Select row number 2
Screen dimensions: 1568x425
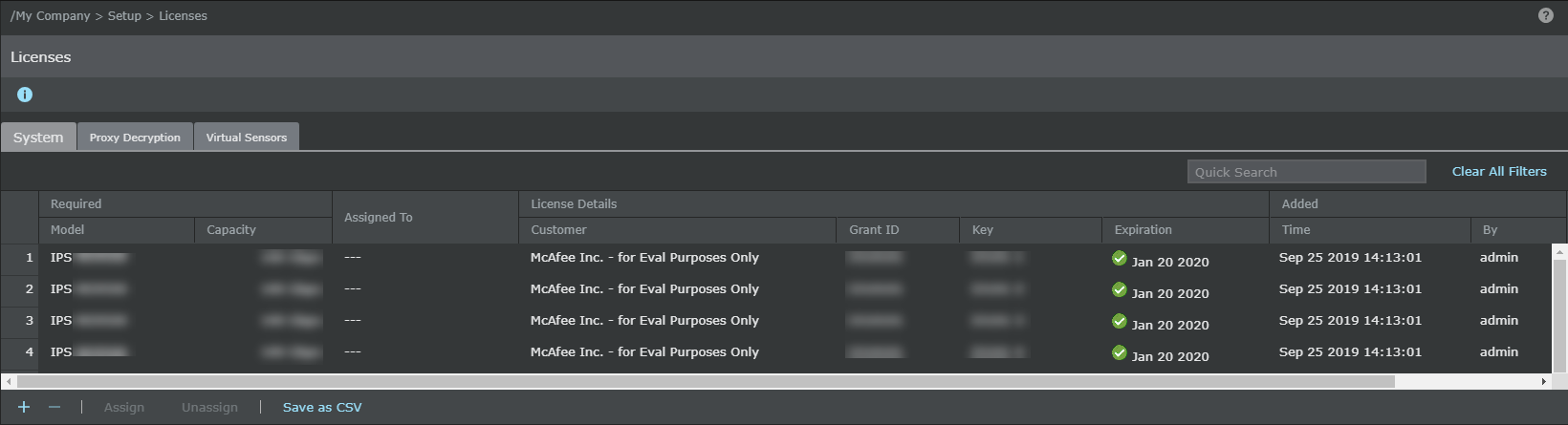20,289
